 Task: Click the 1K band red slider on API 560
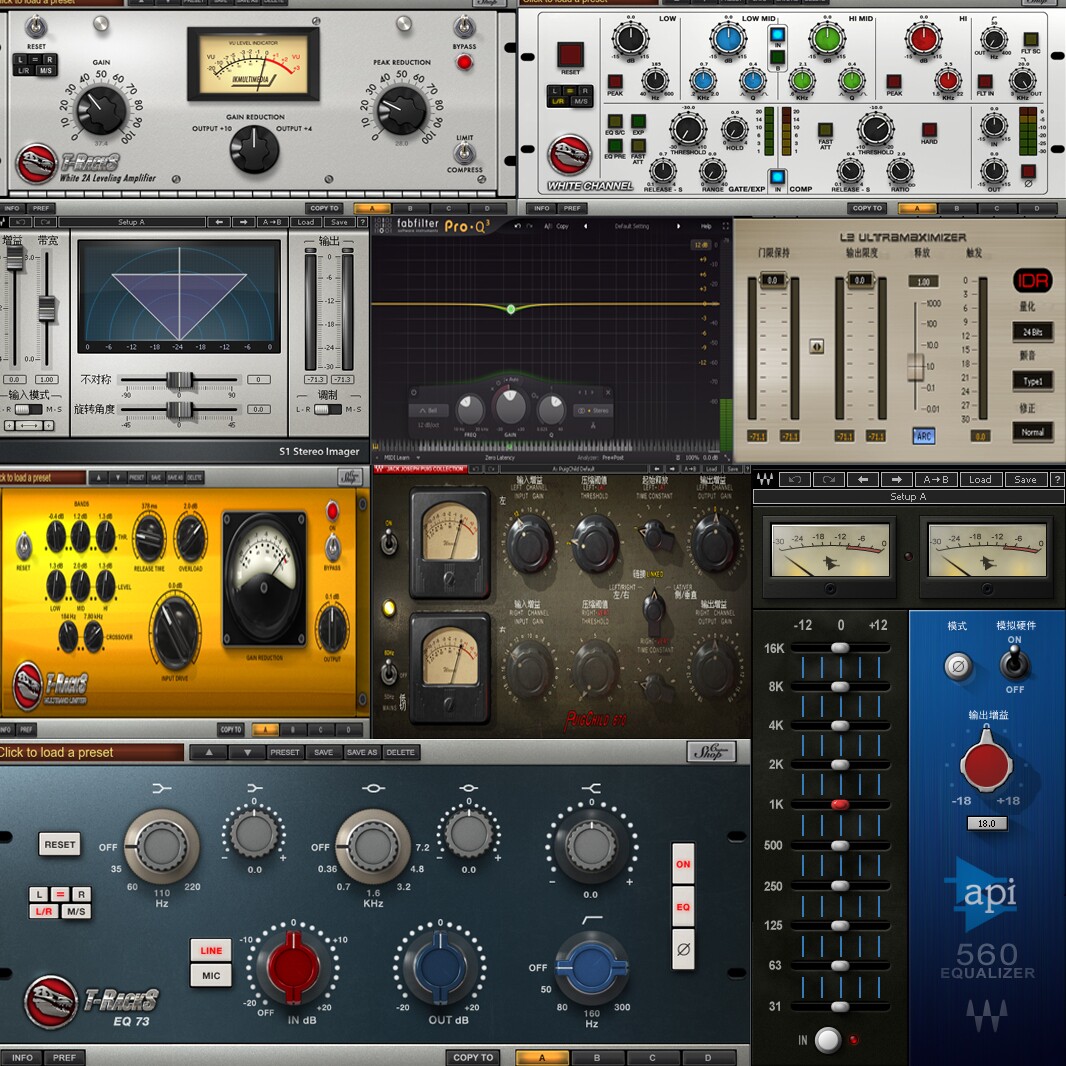840,804
